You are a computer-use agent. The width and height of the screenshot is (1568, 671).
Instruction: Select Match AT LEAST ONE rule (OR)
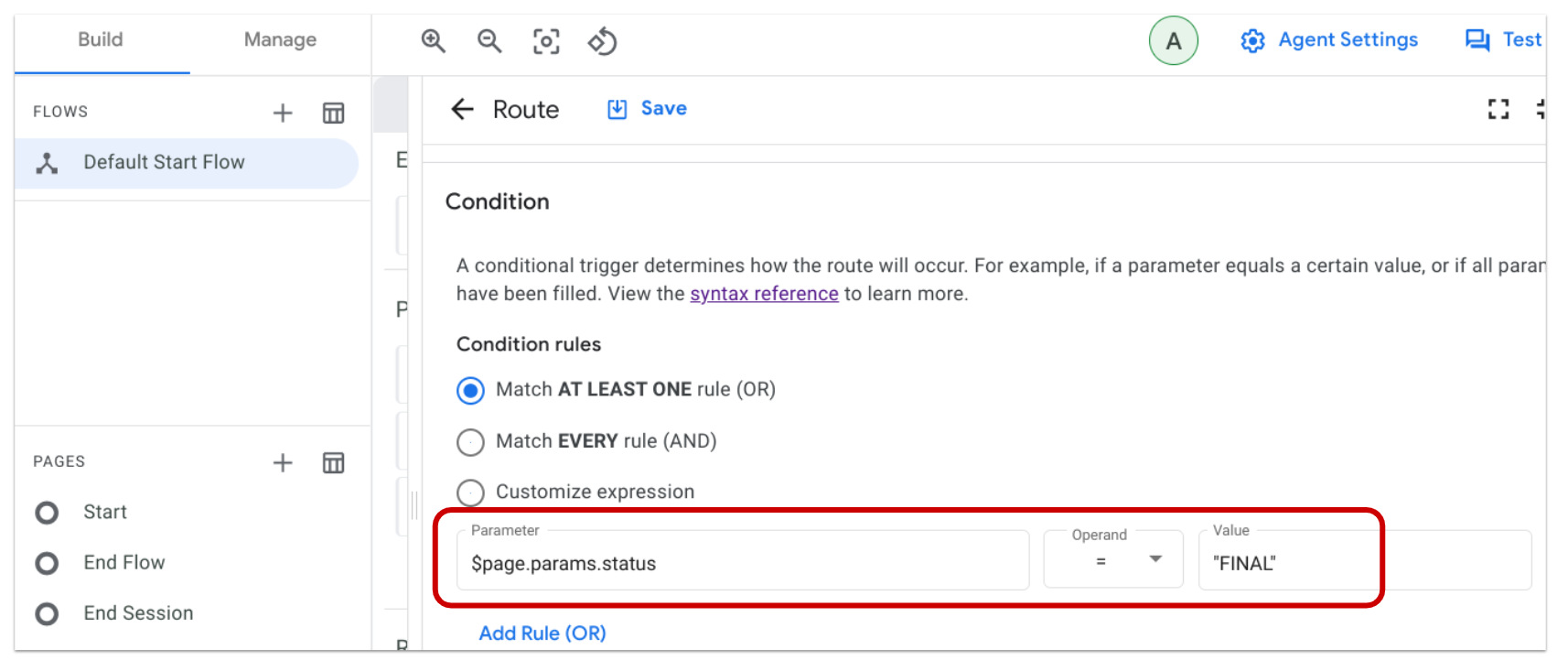pos(469,390)
